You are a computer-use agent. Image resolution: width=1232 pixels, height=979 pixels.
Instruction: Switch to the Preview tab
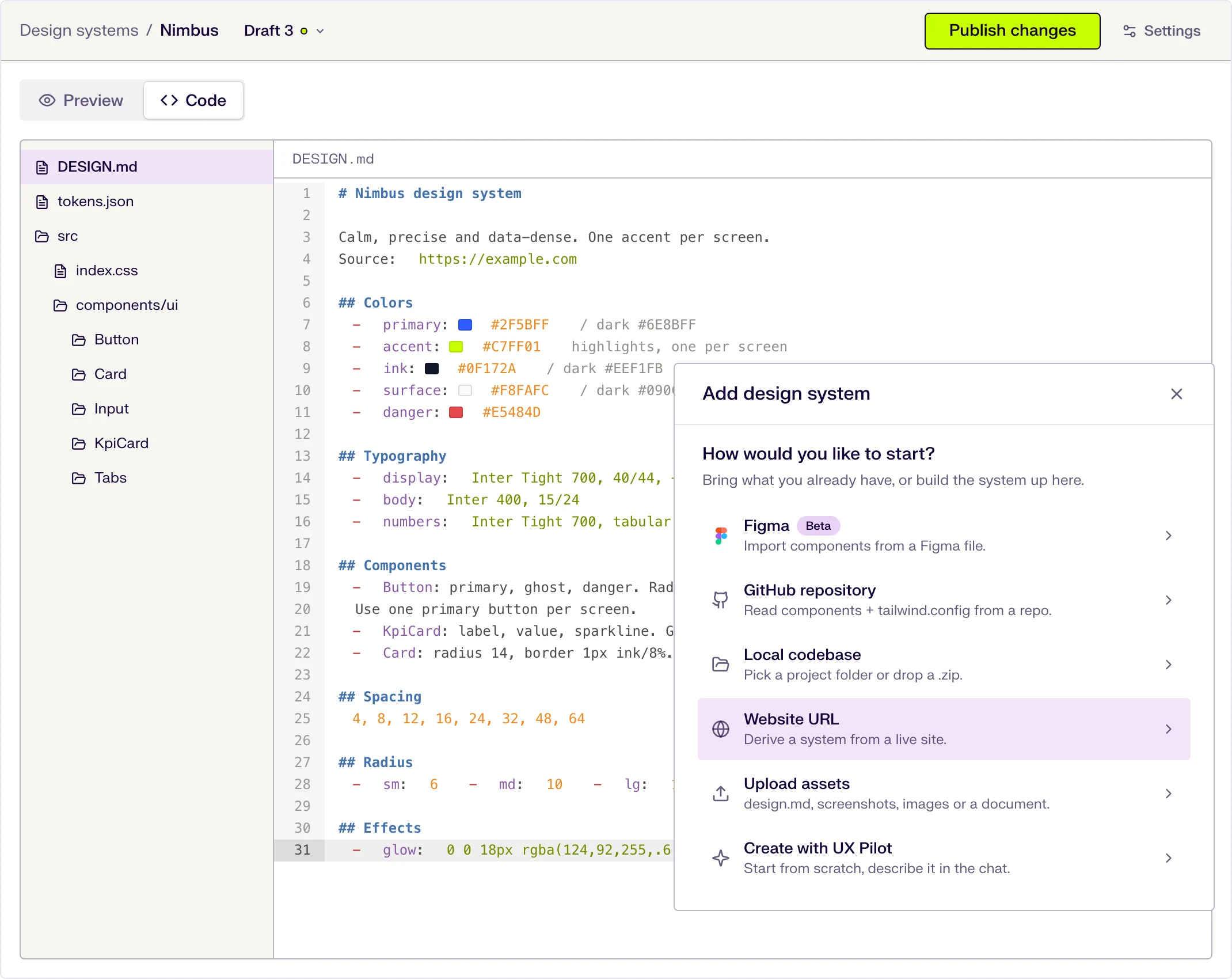pos(82,100)
